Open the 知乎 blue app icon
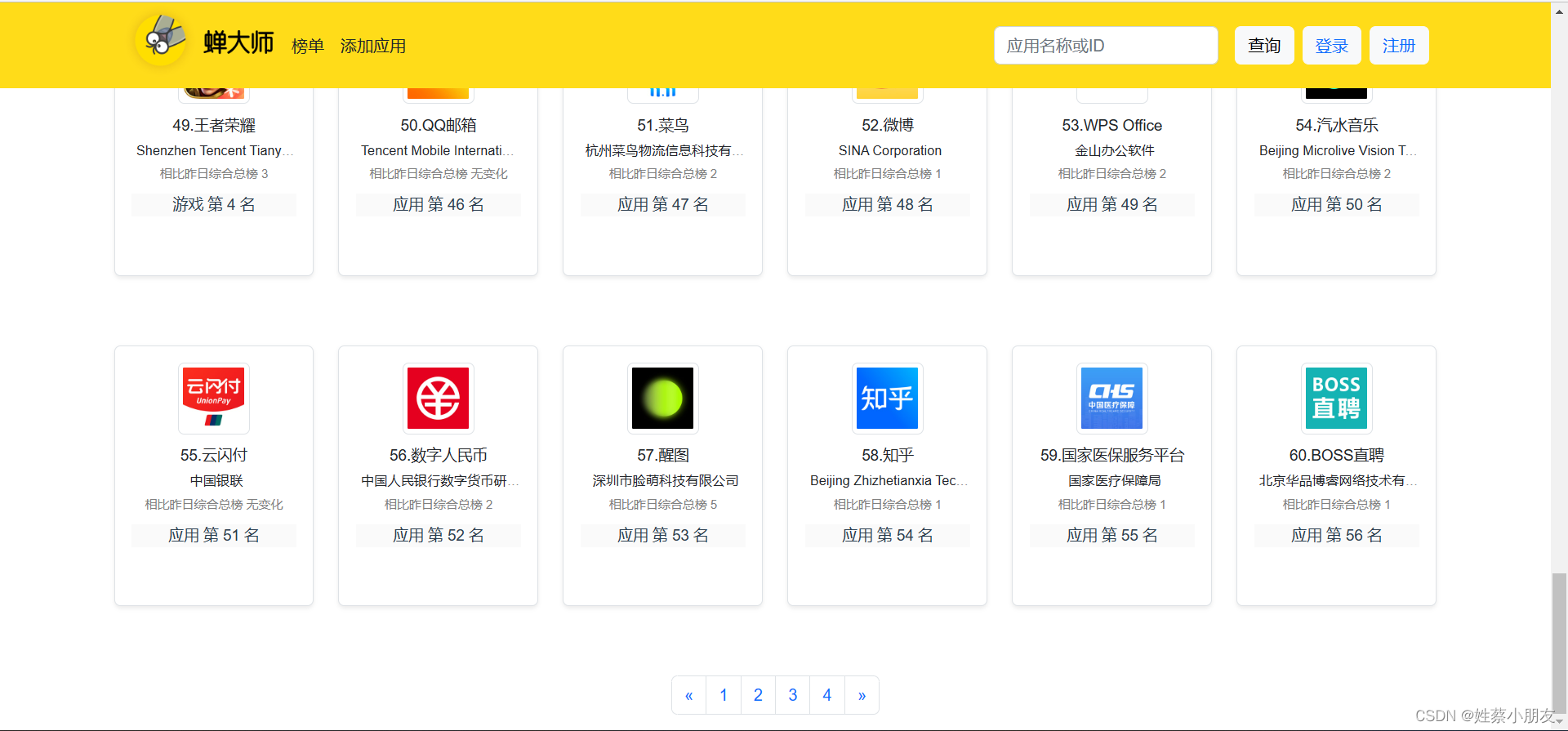This screenshot has height=731, width=1568. click(x=888, y=399)
